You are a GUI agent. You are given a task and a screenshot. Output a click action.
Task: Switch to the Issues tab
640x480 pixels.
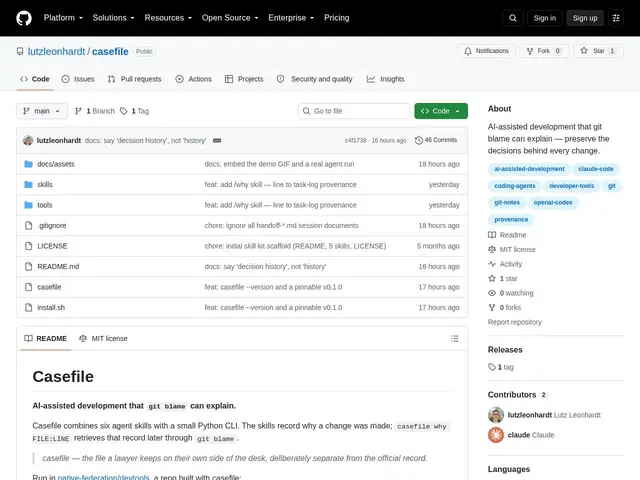(78, 79)
